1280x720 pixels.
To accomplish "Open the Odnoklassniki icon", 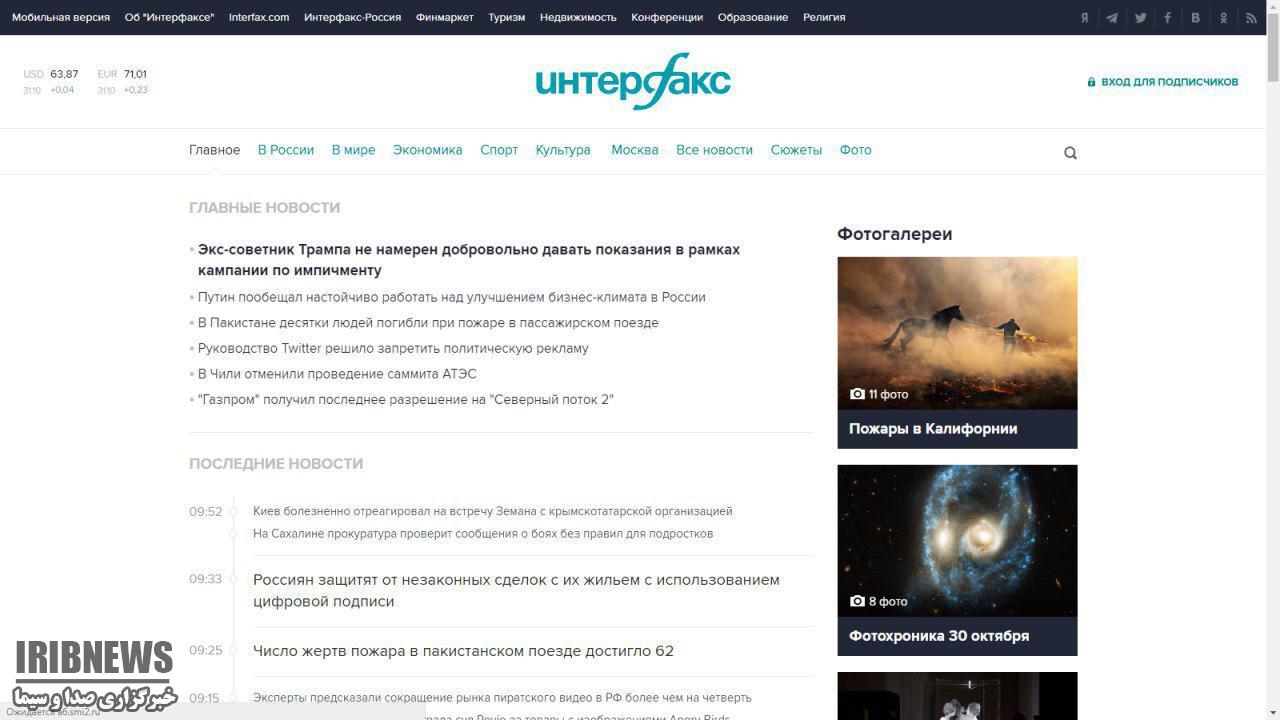I will [x=1223, y=18].
